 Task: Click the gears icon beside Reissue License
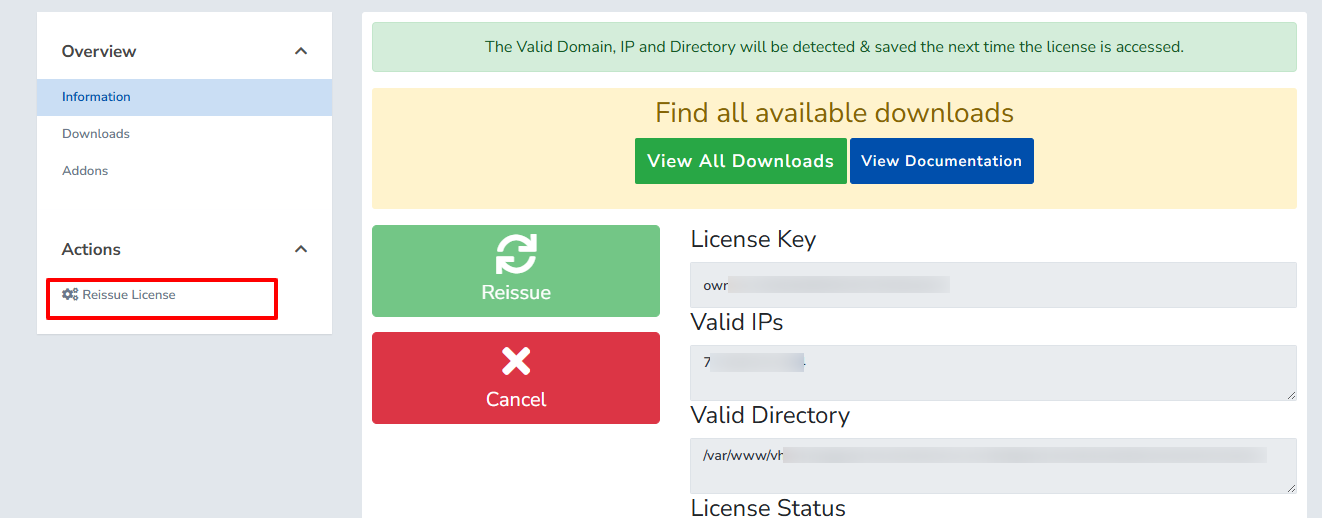coord(70,295)
